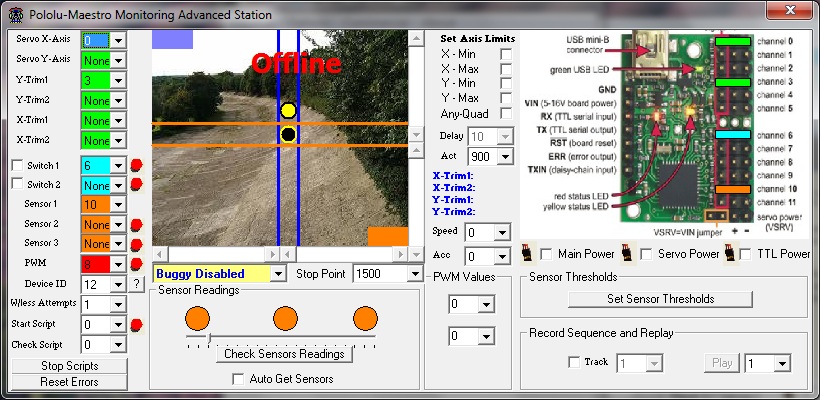
Task: Check the Servo Power checkbox
Action: [646, 254]
